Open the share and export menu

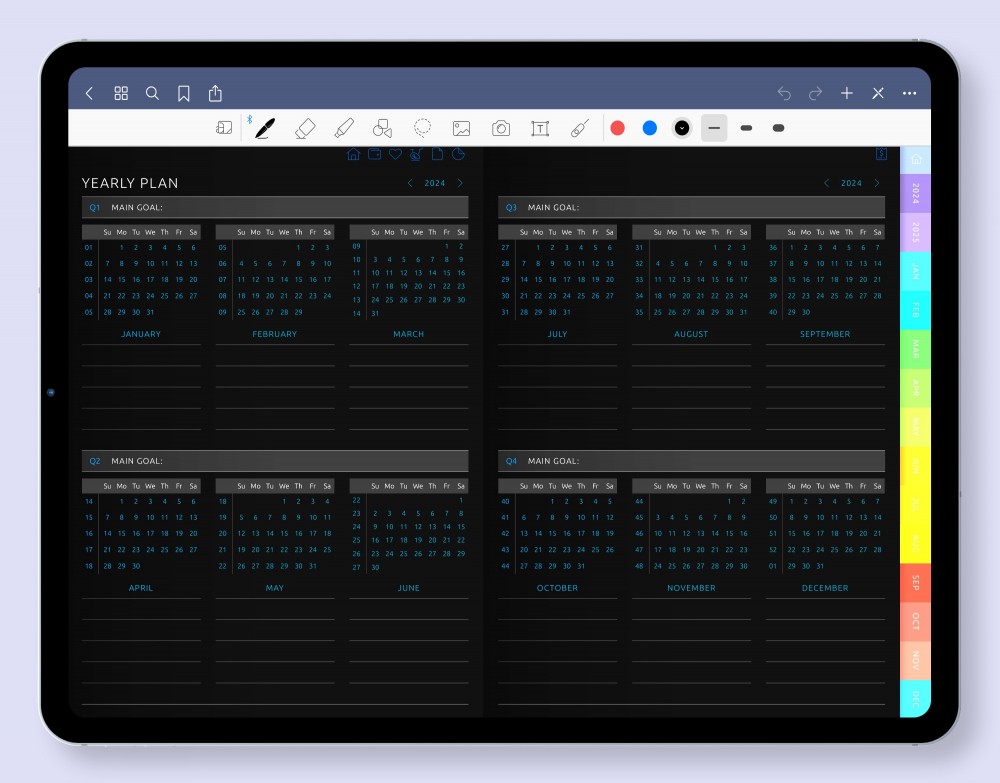[216, 93]
